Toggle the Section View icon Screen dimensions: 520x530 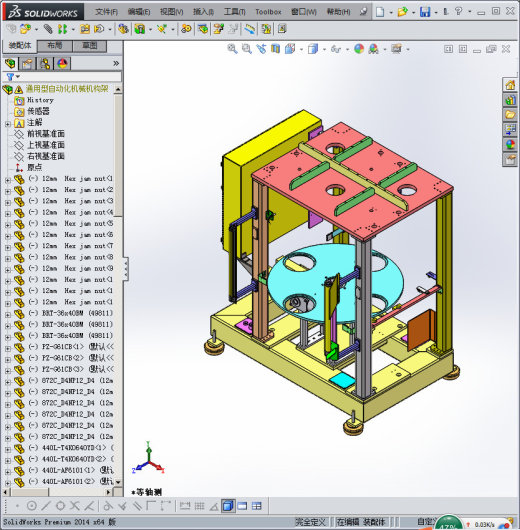point(276,49)
